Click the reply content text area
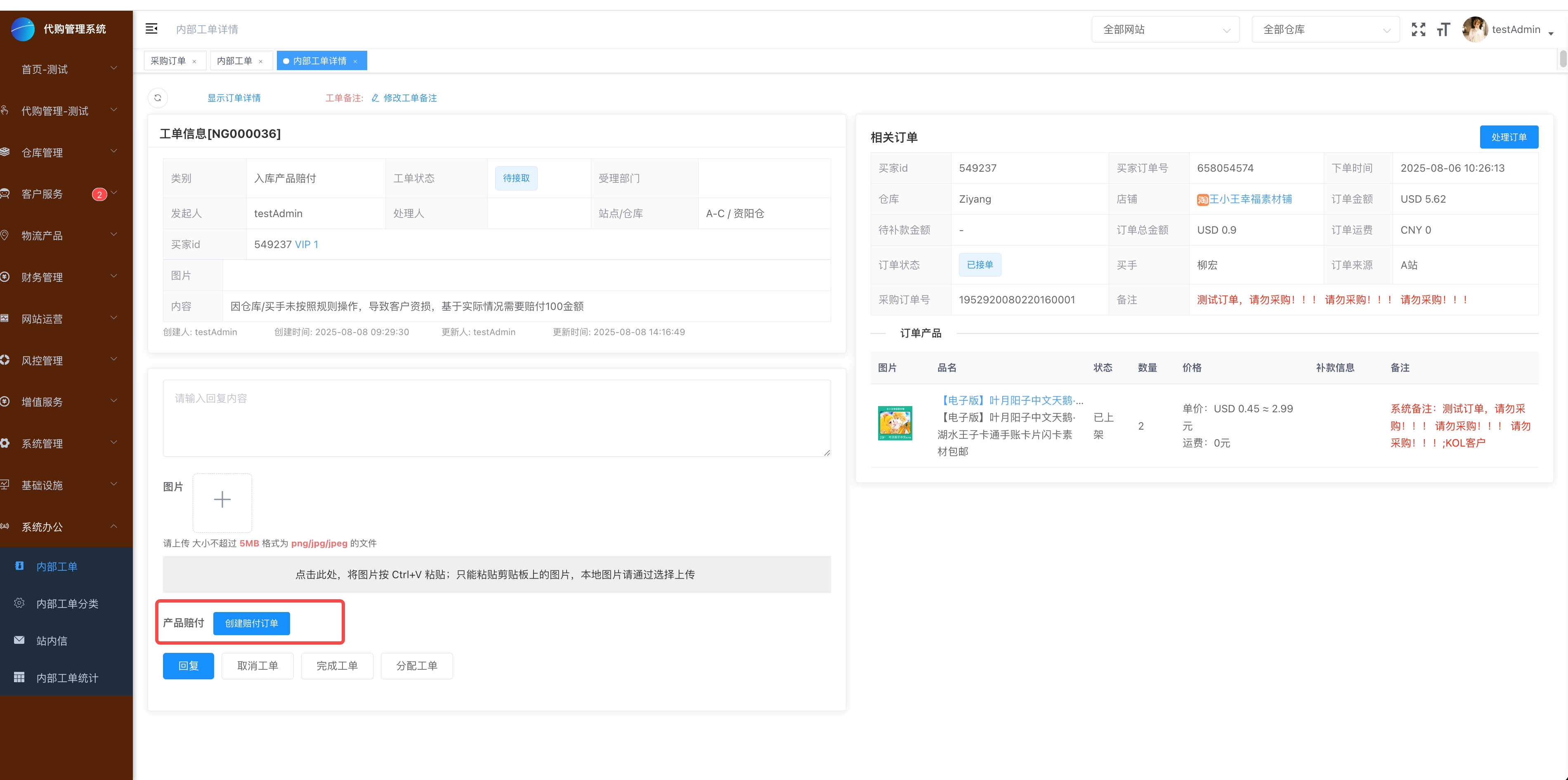This screenshot has height=780, width=1568. coord(496,418)
